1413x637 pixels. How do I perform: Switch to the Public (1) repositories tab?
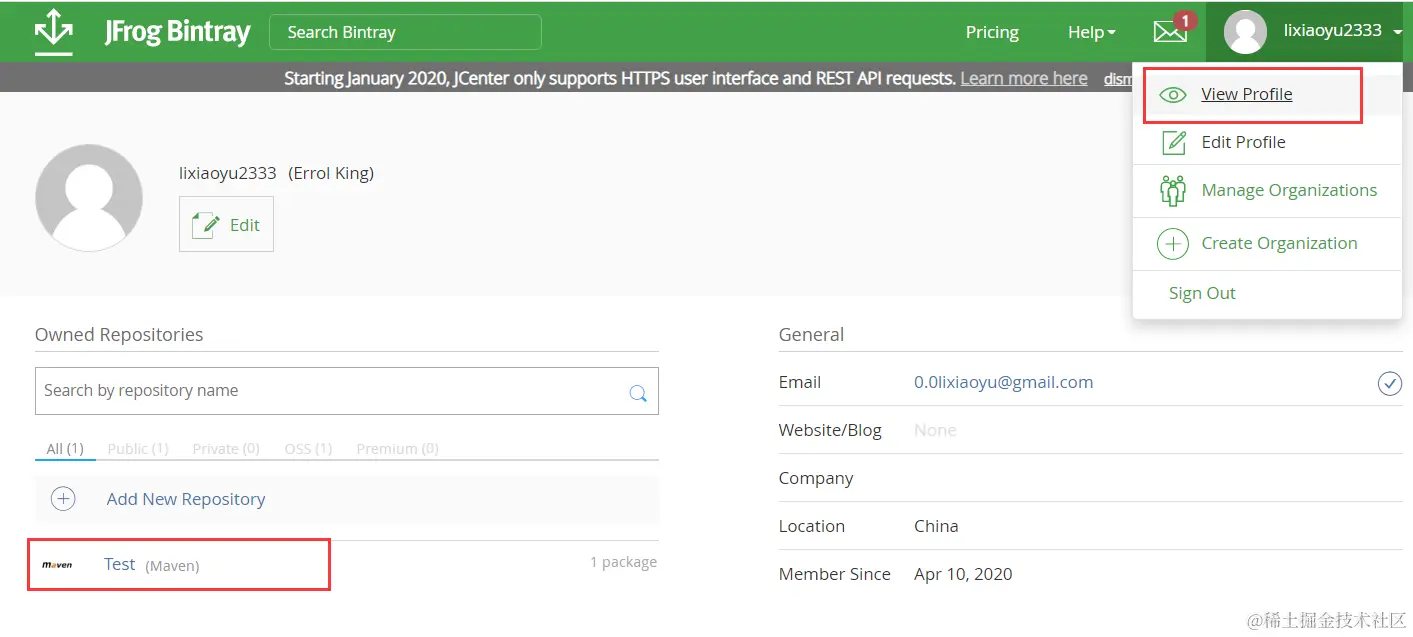(x=138, y=449)
